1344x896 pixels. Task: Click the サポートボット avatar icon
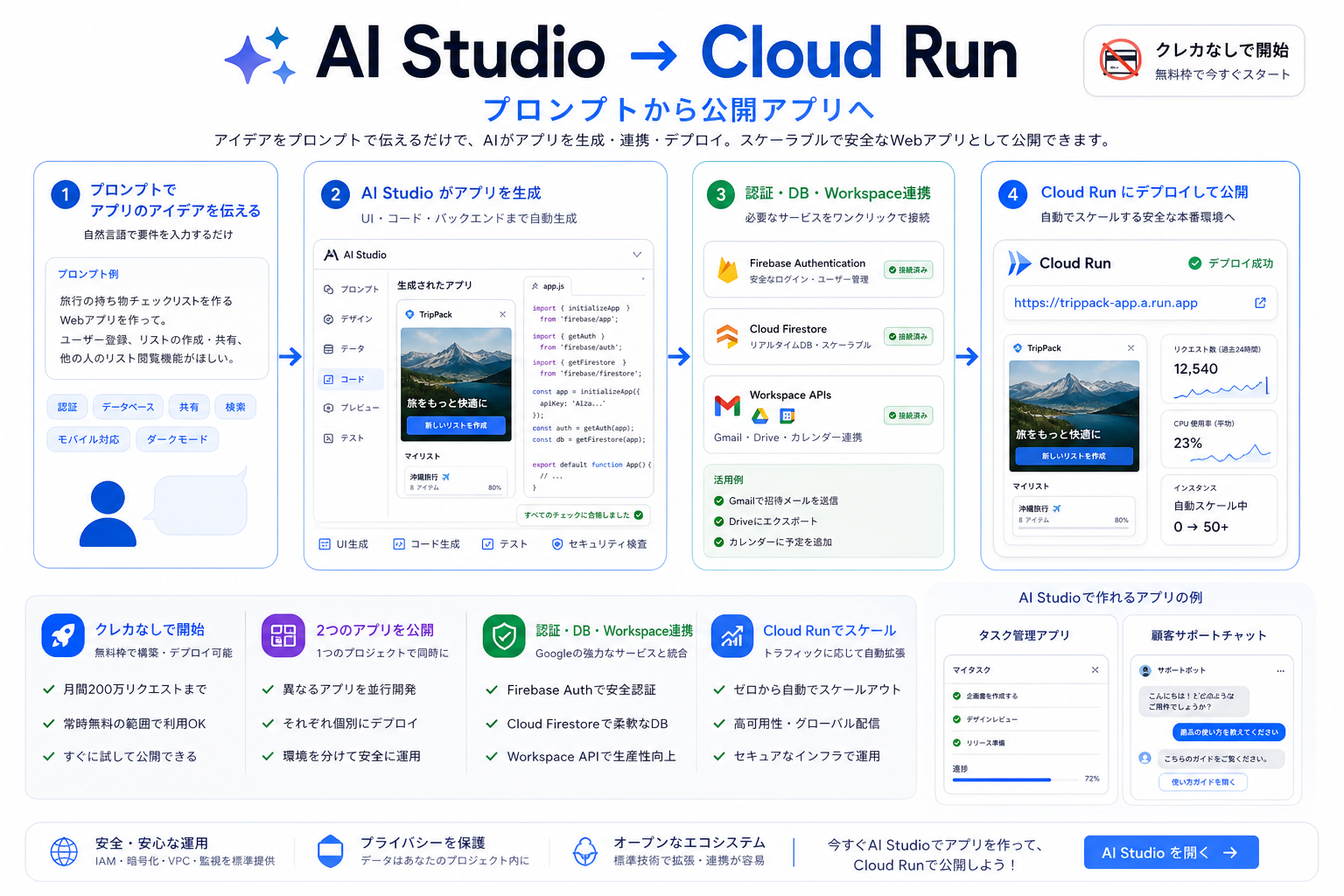(x=1145, y=670)
